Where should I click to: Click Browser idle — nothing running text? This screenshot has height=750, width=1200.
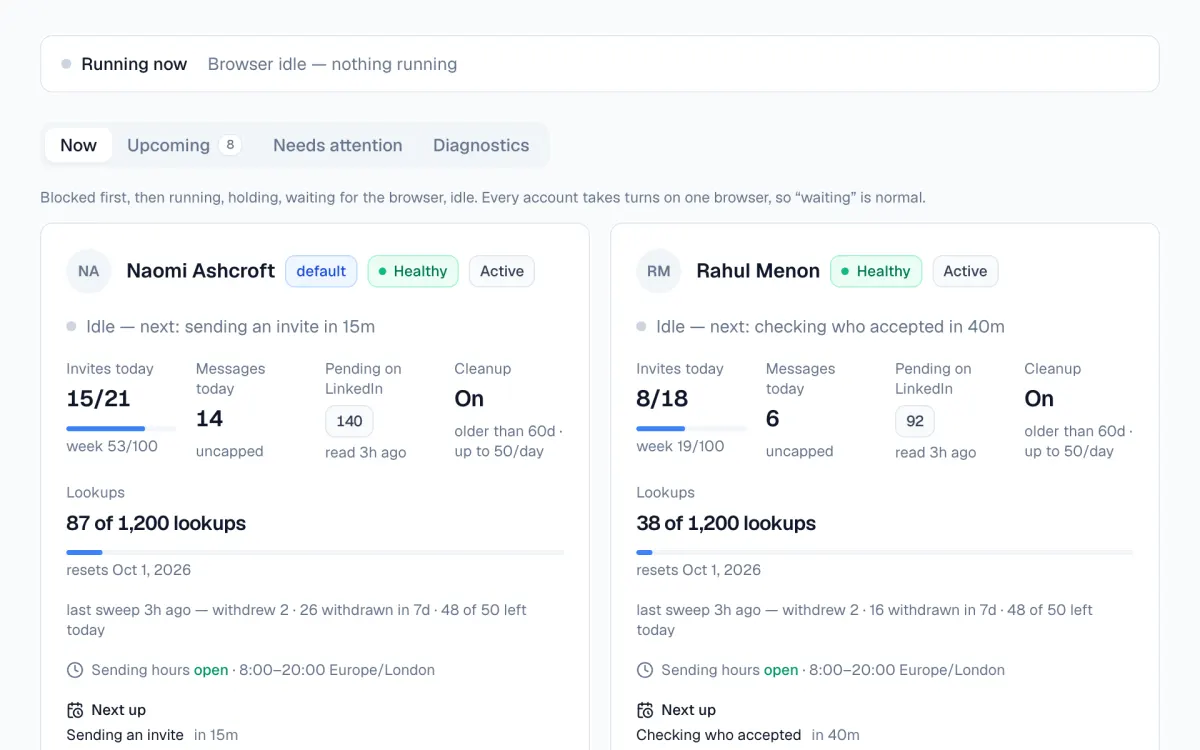[332, 64]
